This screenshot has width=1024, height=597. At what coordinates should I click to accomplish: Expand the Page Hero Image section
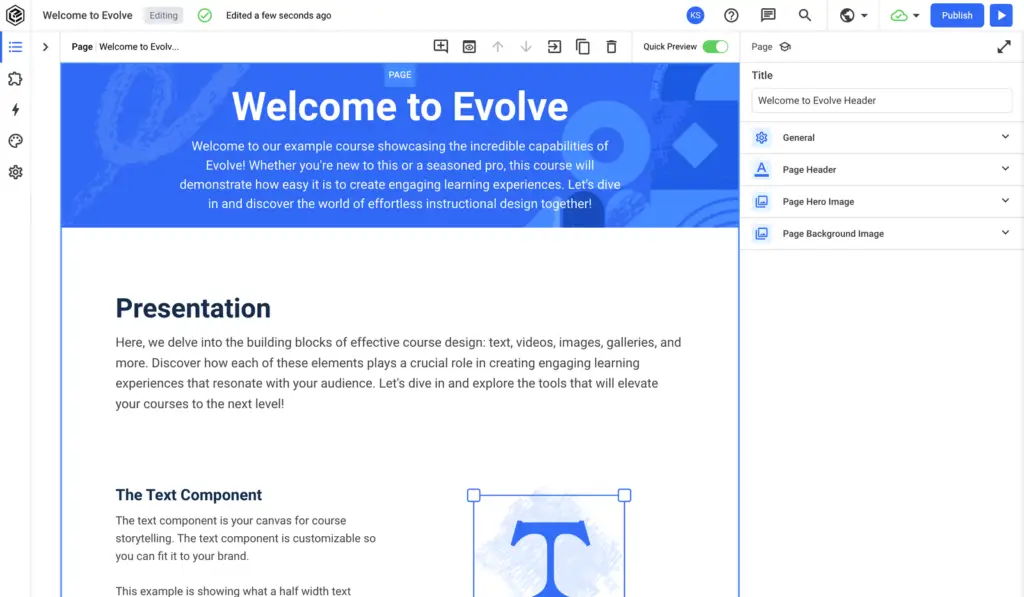(880, 201)
